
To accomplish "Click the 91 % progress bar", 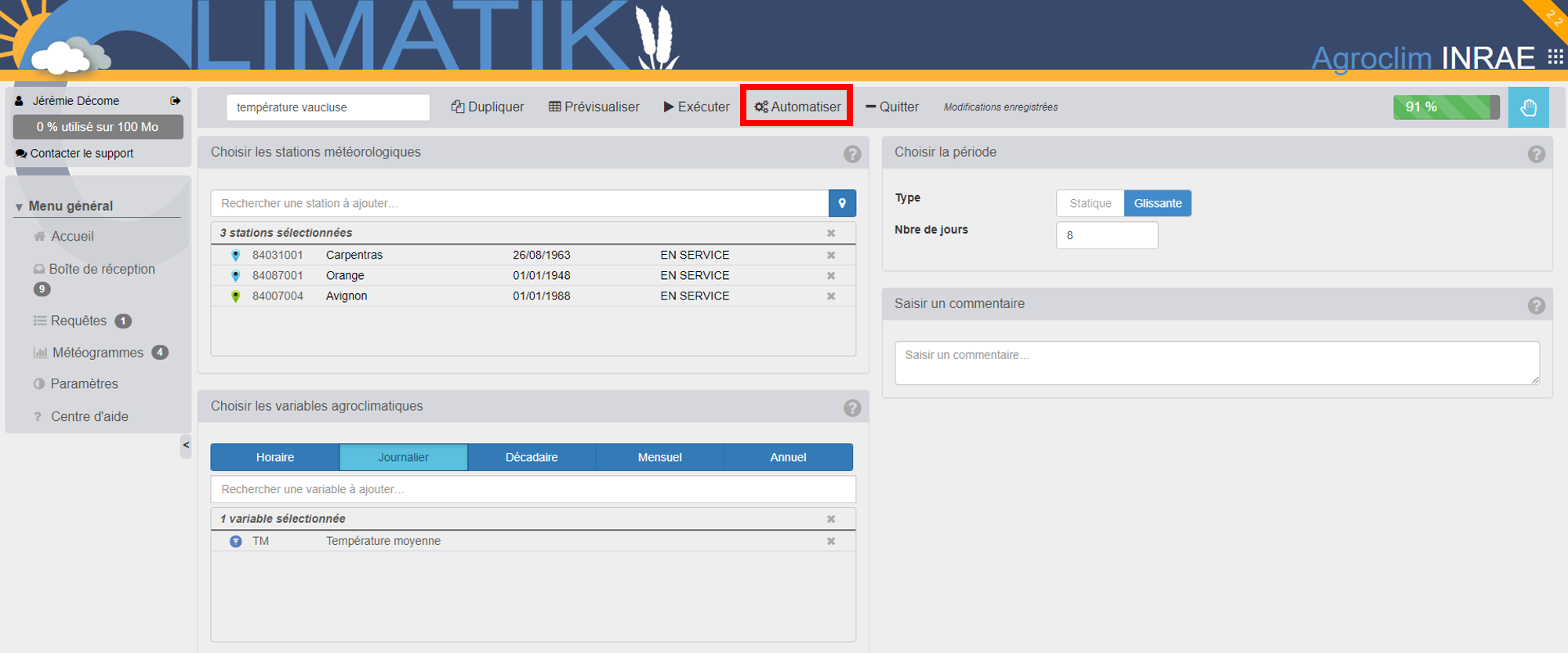I will tap(1445, 107).
